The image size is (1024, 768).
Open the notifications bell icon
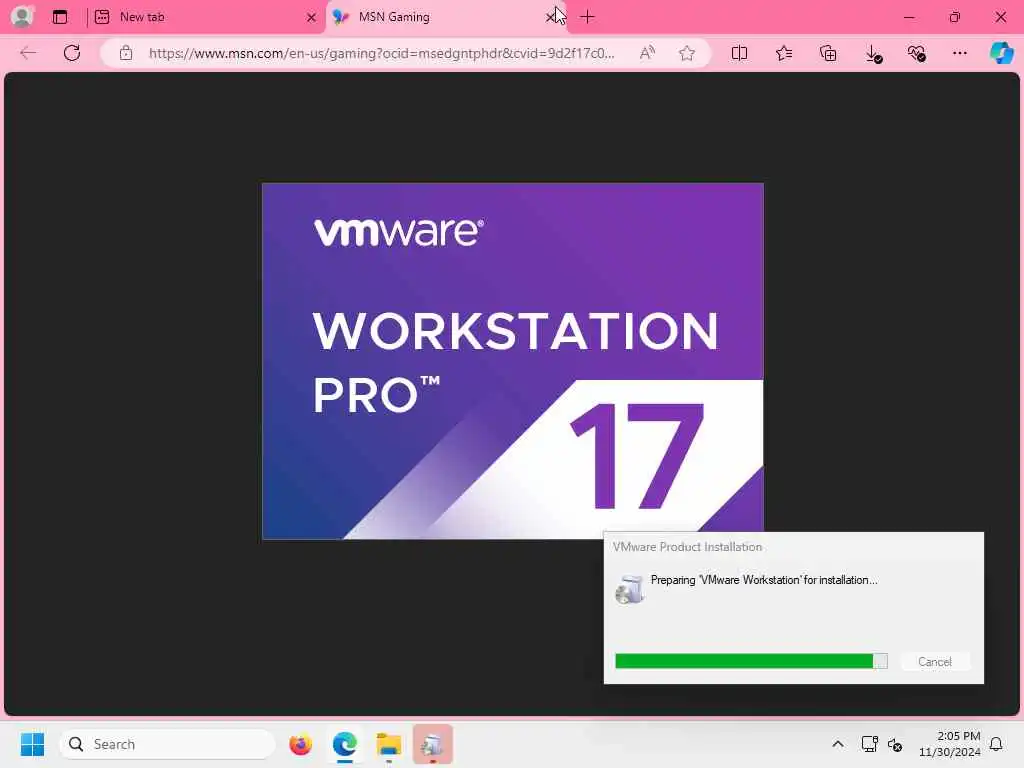(x=996, y=744)
